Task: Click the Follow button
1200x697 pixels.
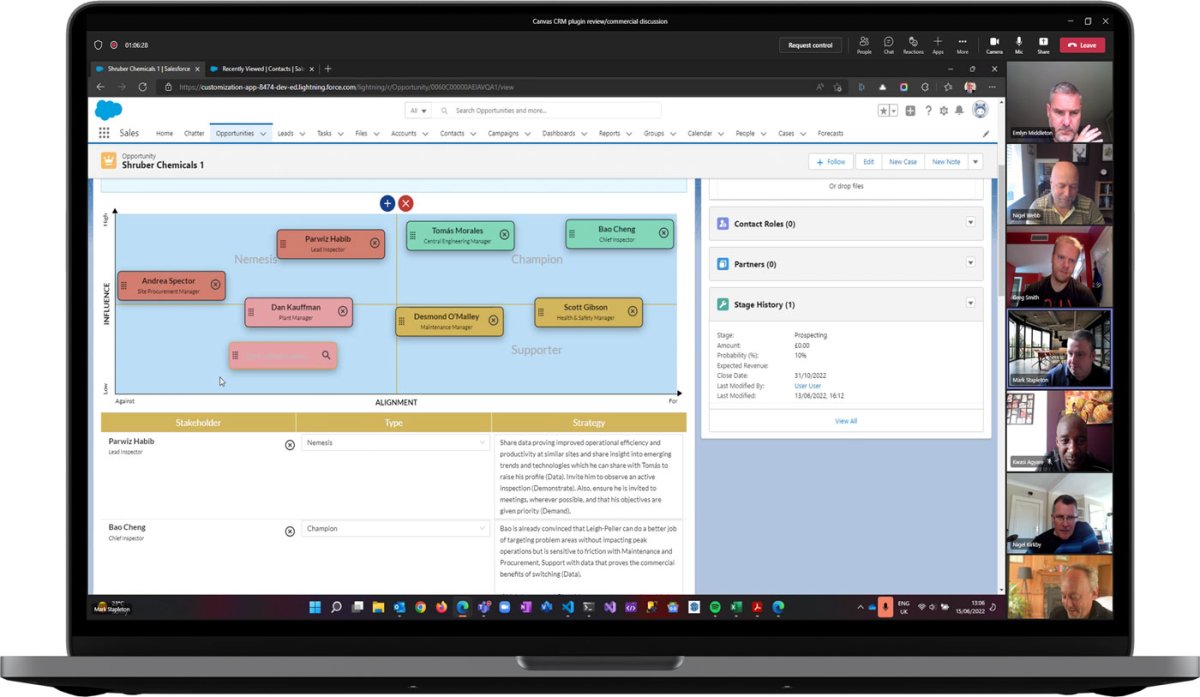Action: pos(830,161)
